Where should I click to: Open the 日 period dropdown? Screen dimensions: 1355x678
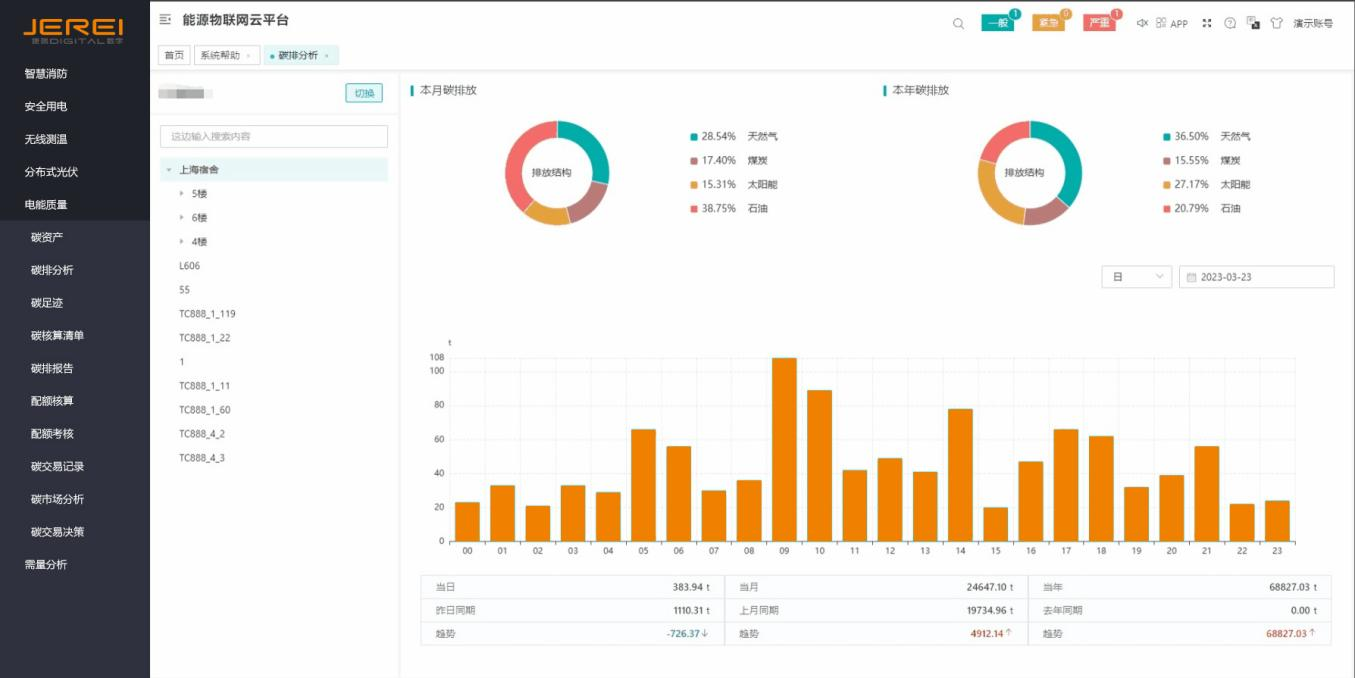1136,277
